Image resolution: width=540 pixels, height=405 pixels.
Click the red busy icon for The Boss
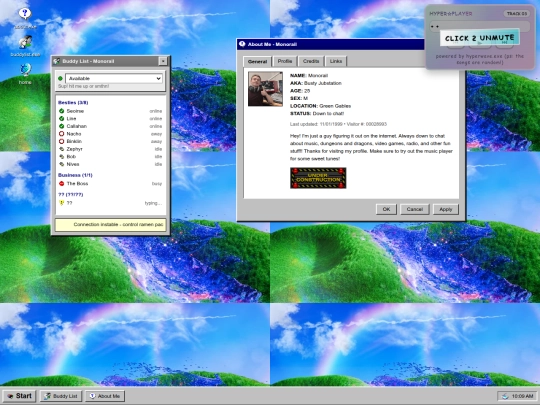[61, 184]
